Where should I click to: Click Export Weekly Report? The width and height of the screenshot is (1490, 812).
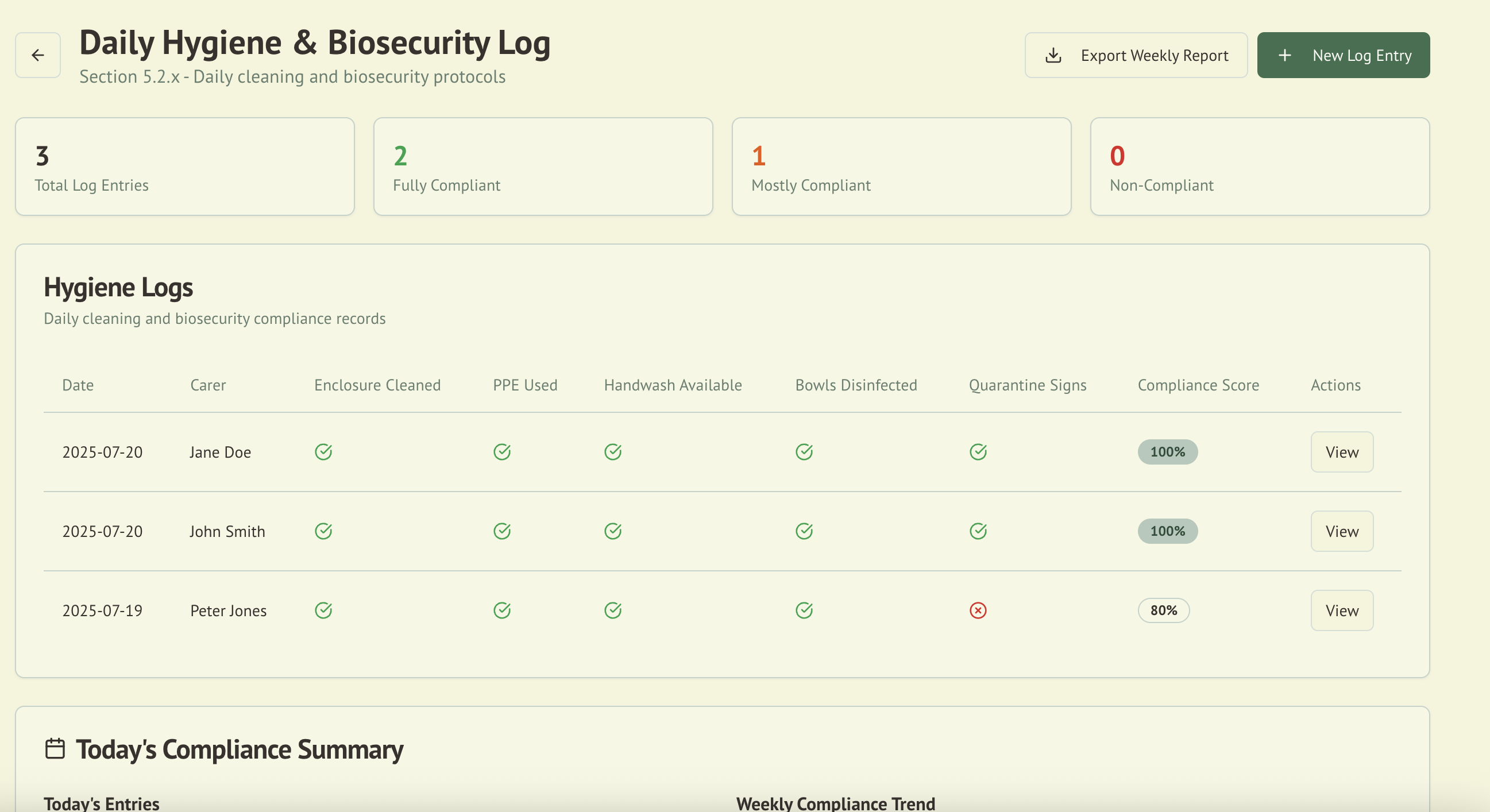click(1136, 55)
